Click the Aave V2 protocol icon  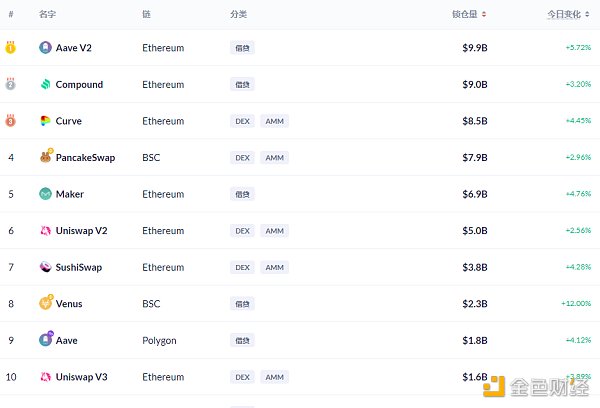pyautogui.click(x=45, y=47)
